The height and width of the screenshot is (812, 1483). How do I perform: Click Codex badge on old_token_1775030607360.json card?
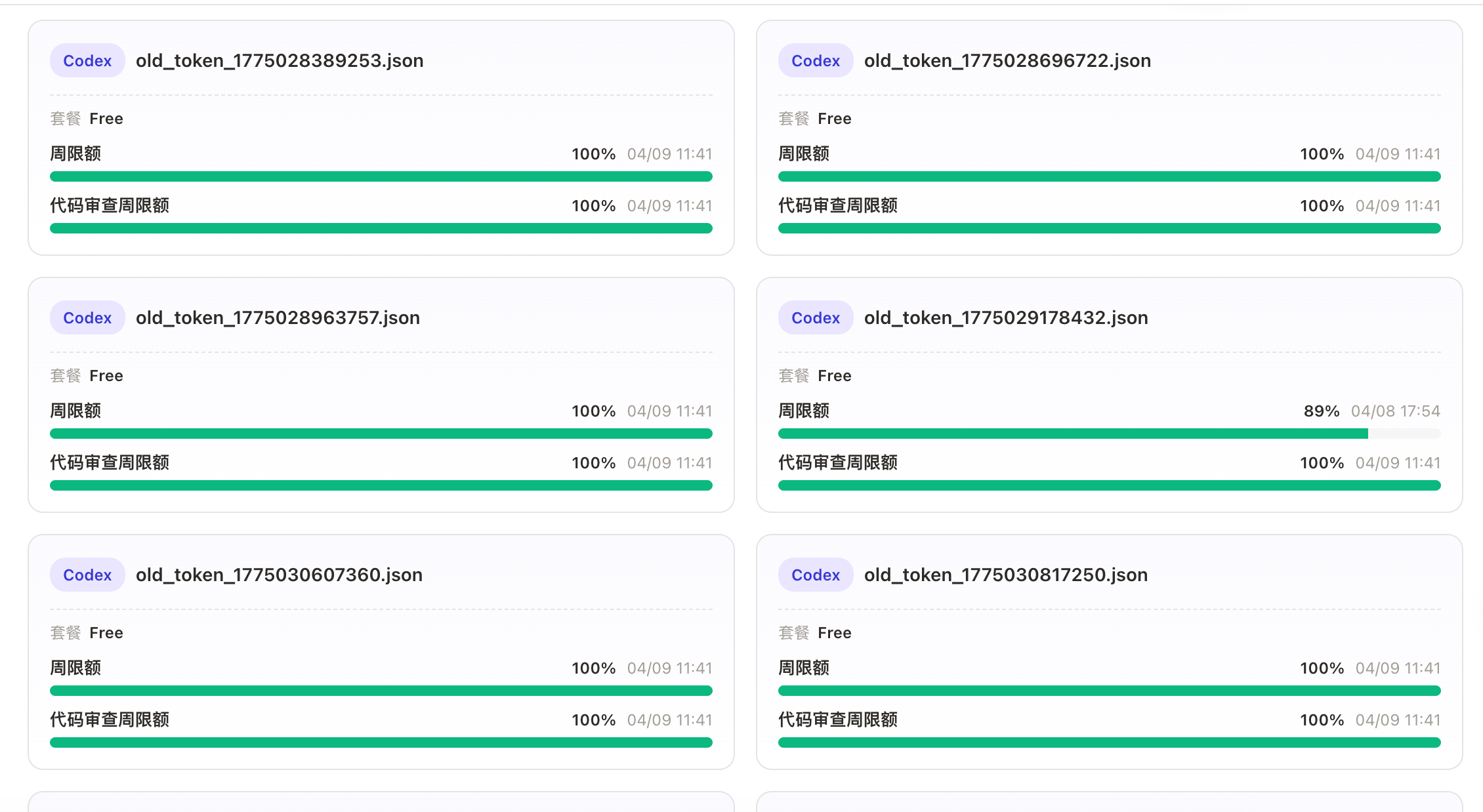tap(87, 575)
